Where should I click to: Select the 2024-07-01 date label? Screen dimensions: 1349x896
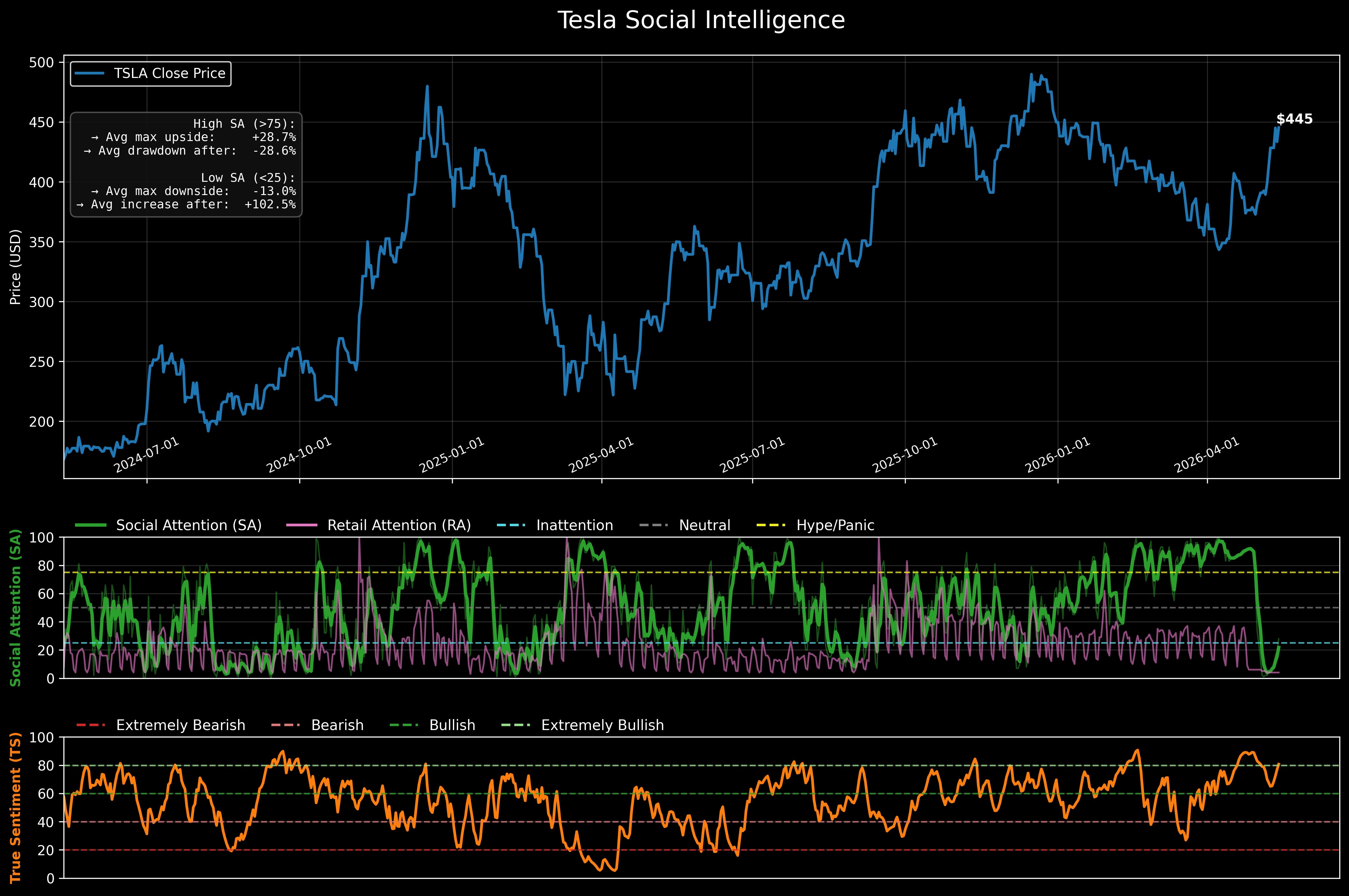pyautogui.click(x=147, y=456)
